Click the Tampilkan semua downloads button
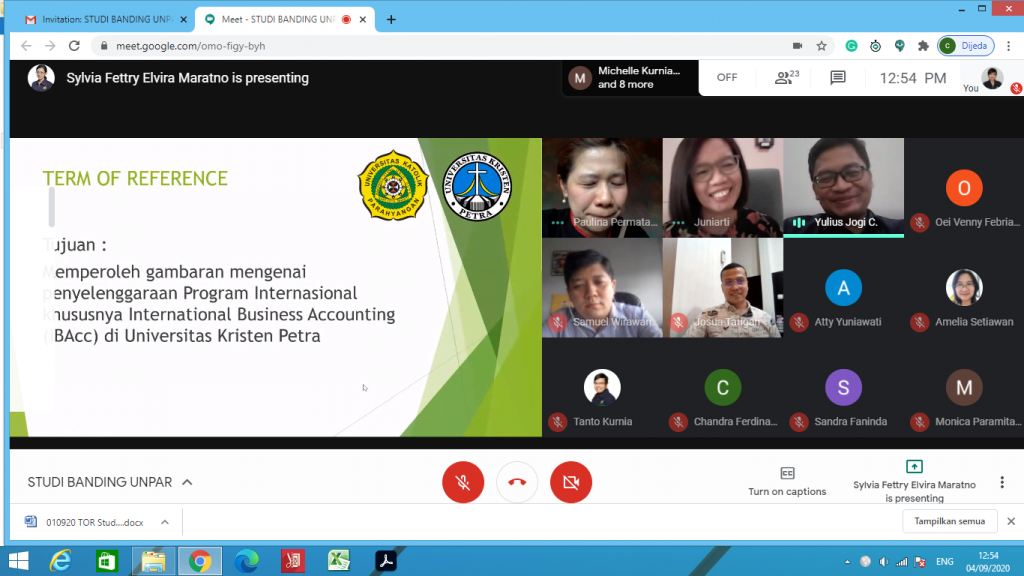The image size is (1024, 576). tap(949, 521)
